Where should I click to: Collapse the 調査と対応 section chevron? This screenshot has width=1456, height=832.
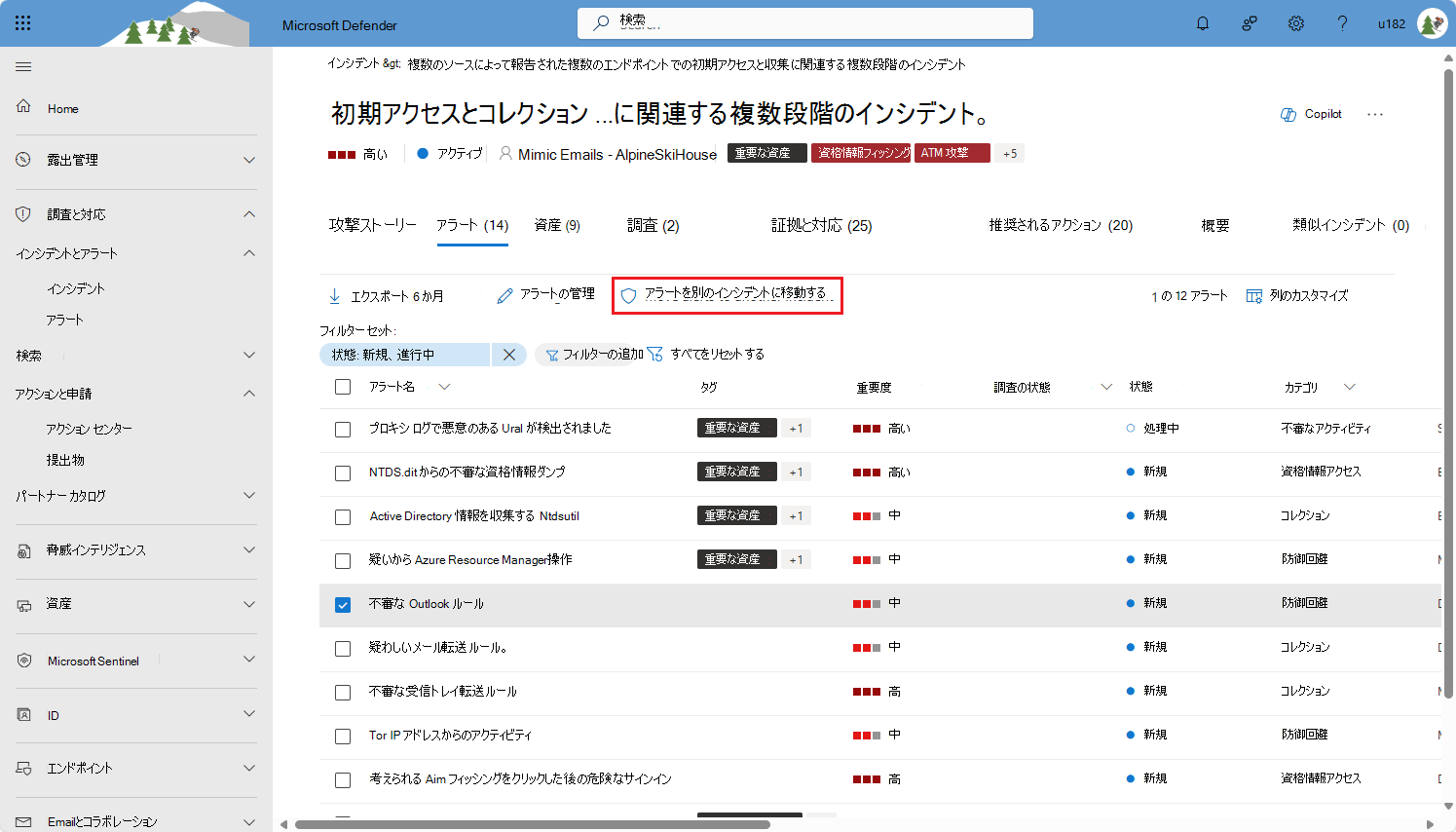[249, 214]
